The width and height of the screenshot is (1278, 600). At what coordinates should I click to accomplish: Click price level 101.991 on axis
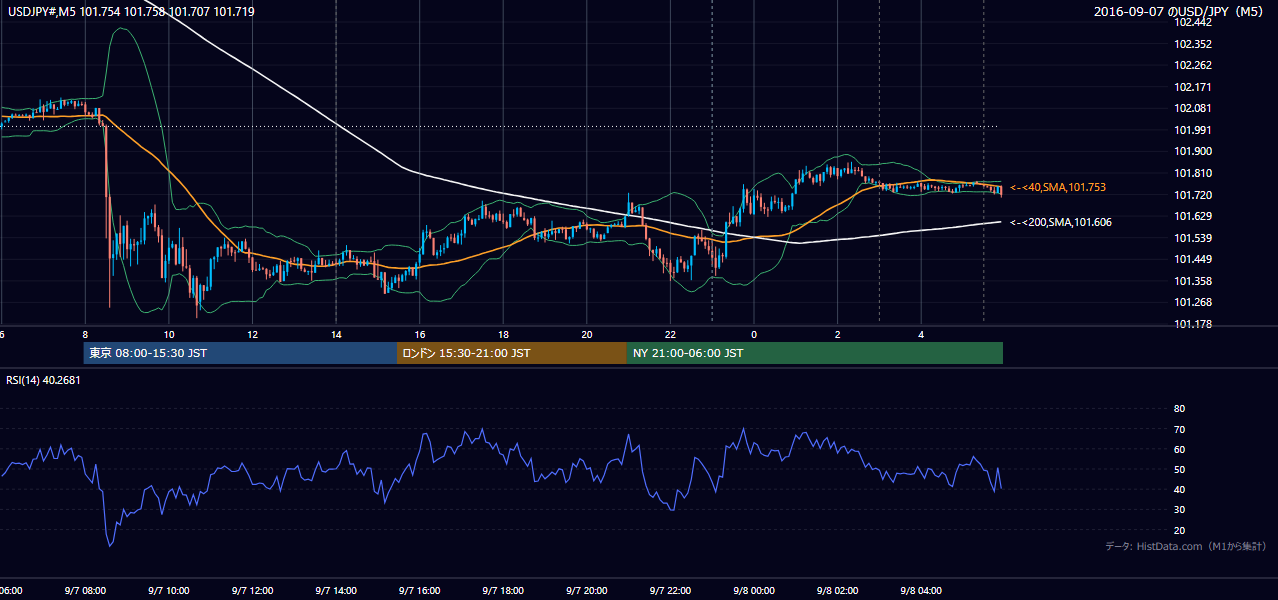(1192, 130)
